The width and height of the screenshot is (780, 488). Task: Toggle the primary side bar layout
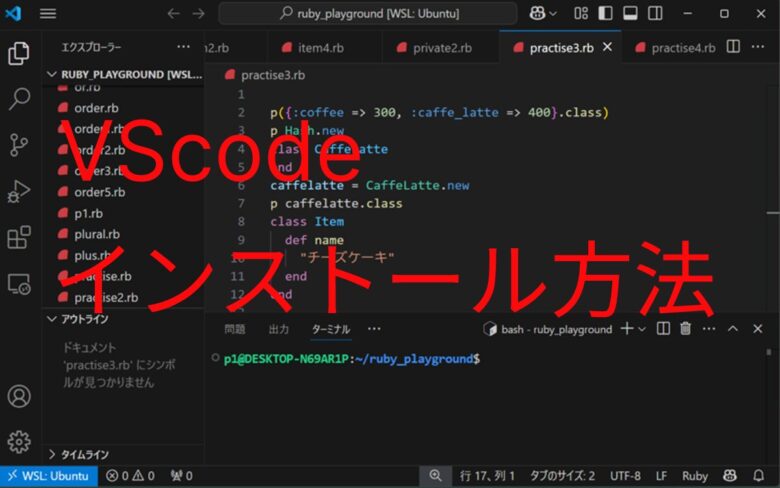pos(605,13)
